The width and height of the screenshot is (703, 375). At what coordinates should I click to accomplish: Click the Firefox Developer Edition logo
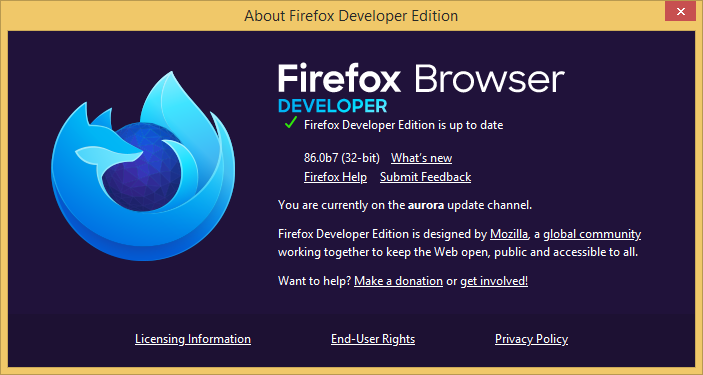click(x=143, y=166)
